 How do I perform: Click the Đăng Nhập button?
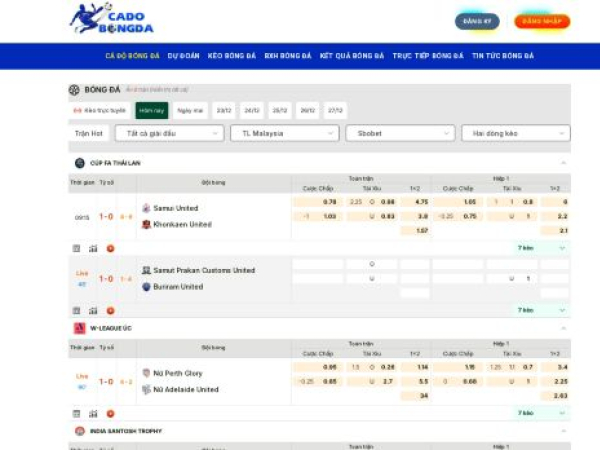point(542,21)
